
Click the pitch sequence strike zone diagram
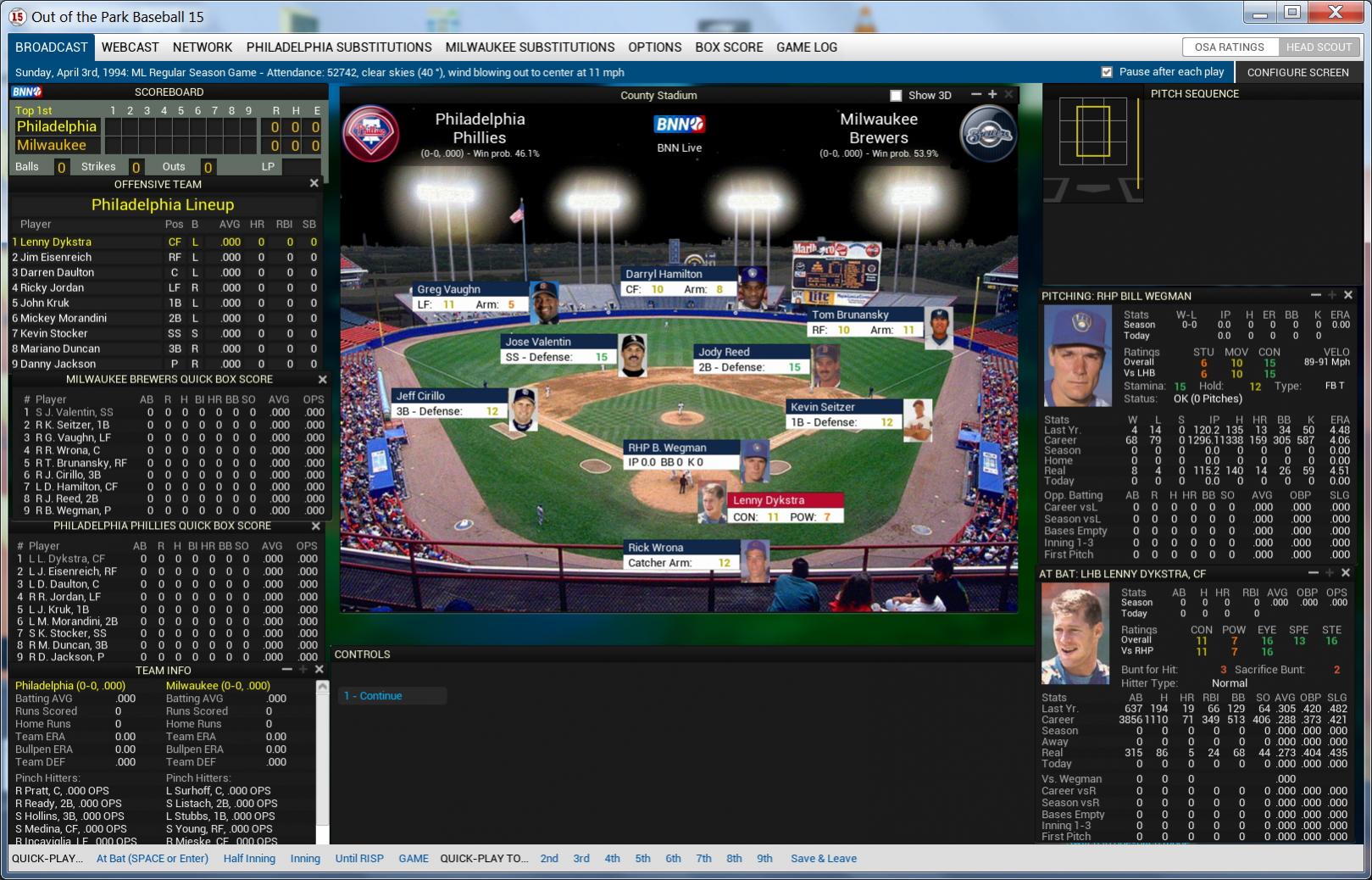coord(1093,131)
